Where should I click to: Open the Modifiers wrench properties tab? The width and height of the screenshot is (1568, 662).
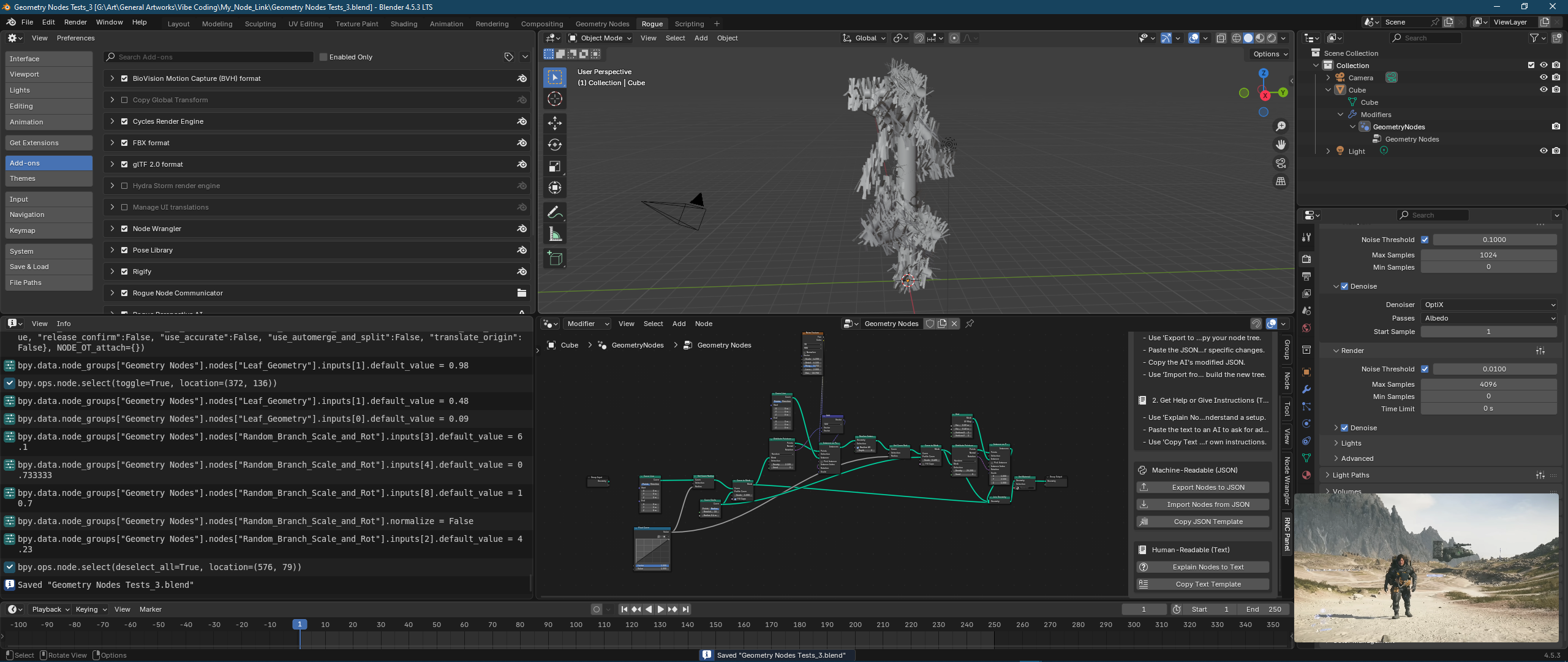pos(1306,389)
